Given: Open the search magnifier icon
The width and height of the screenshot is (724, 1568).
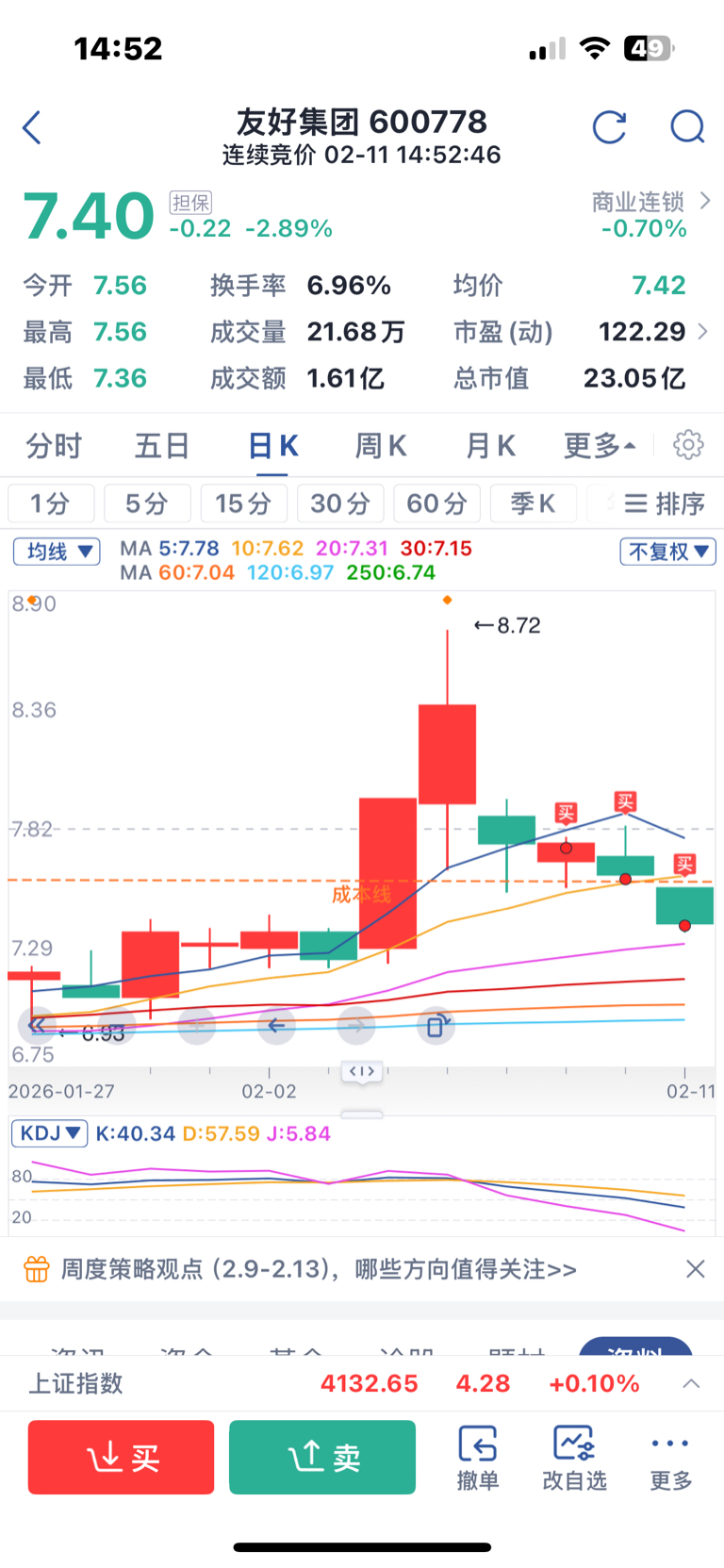Looking at the screenshot, I should [687, 127].
